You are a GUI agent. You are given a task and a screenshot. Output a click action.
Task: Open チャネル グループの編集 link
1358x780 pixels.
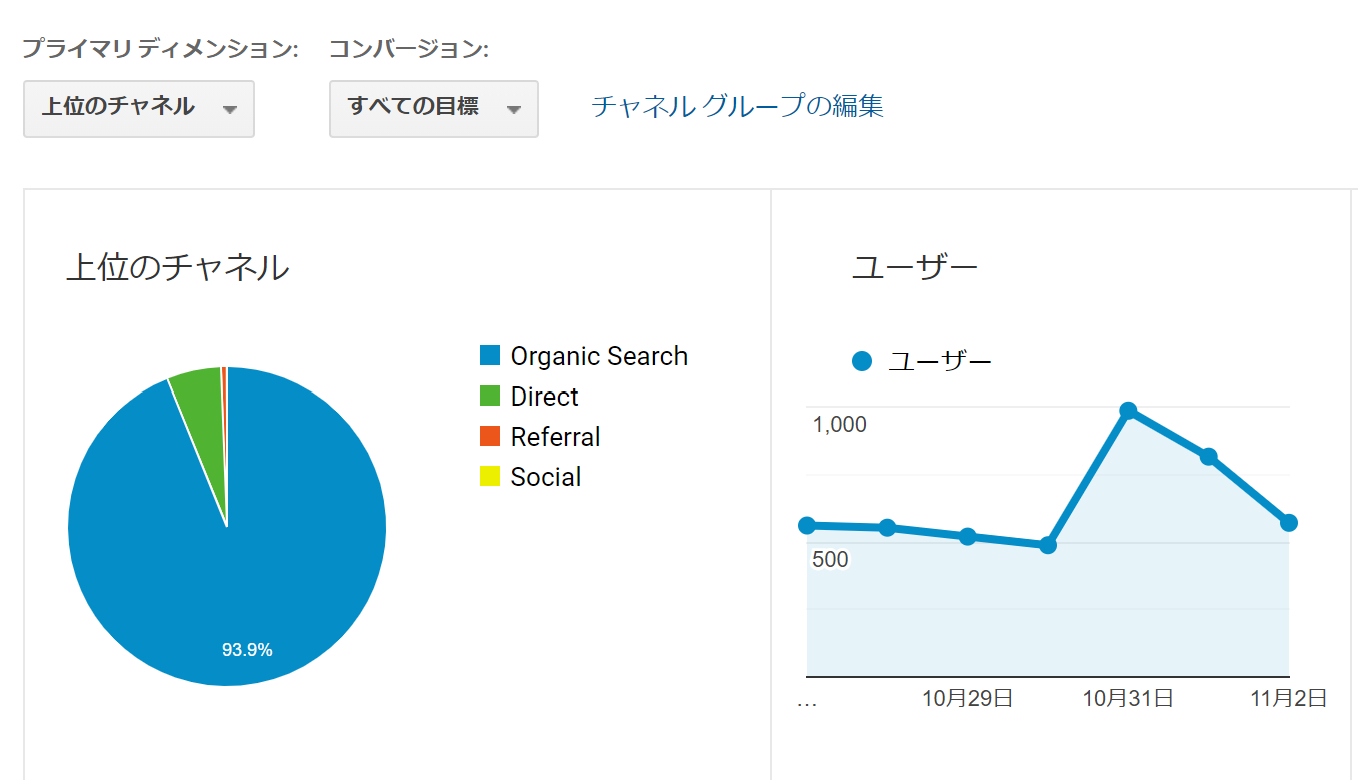[x=738, y=105]
